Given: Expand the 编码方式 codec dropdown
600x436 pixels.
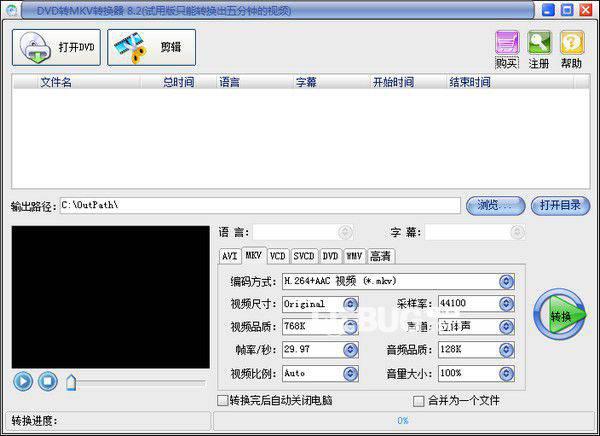Looking at the screenshot, I should tap(506, 282).
